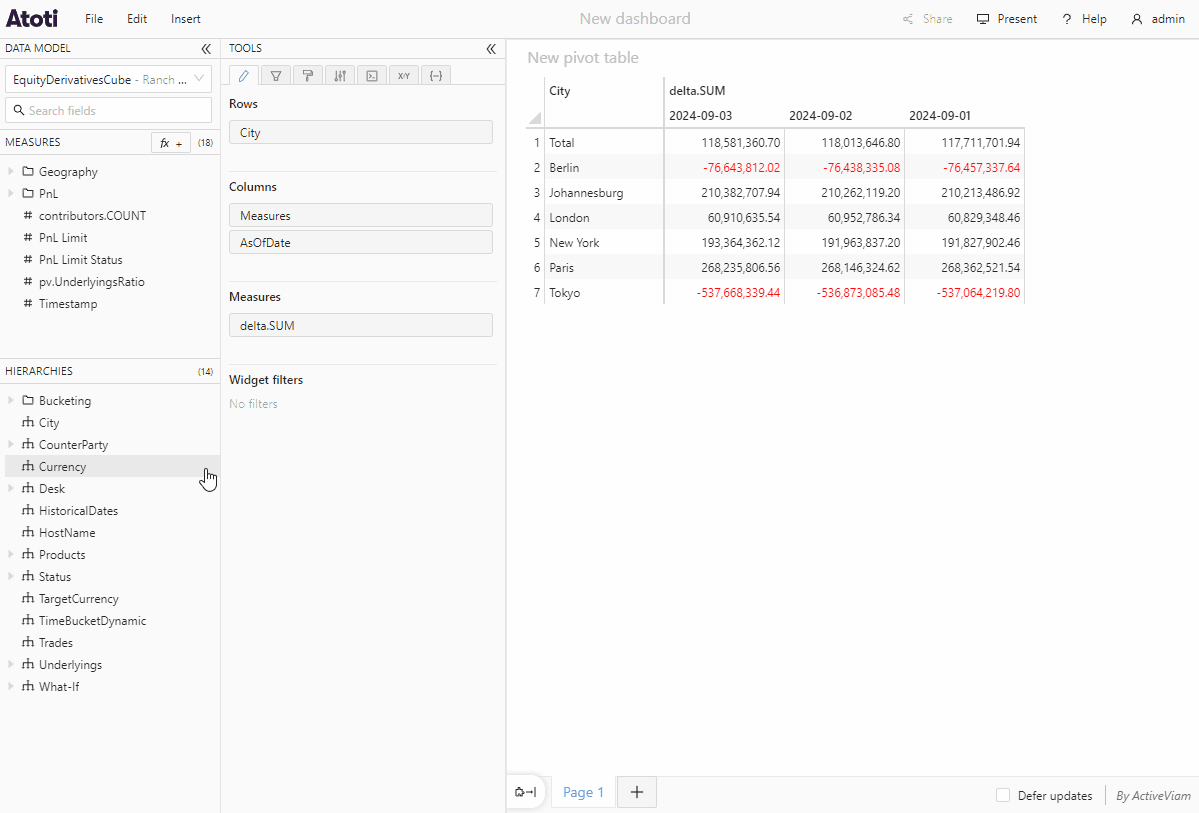This screenshot has height=813, width=1199.
Task: Click the AsOfDate field in Columns
Action: tap(361, 242)
